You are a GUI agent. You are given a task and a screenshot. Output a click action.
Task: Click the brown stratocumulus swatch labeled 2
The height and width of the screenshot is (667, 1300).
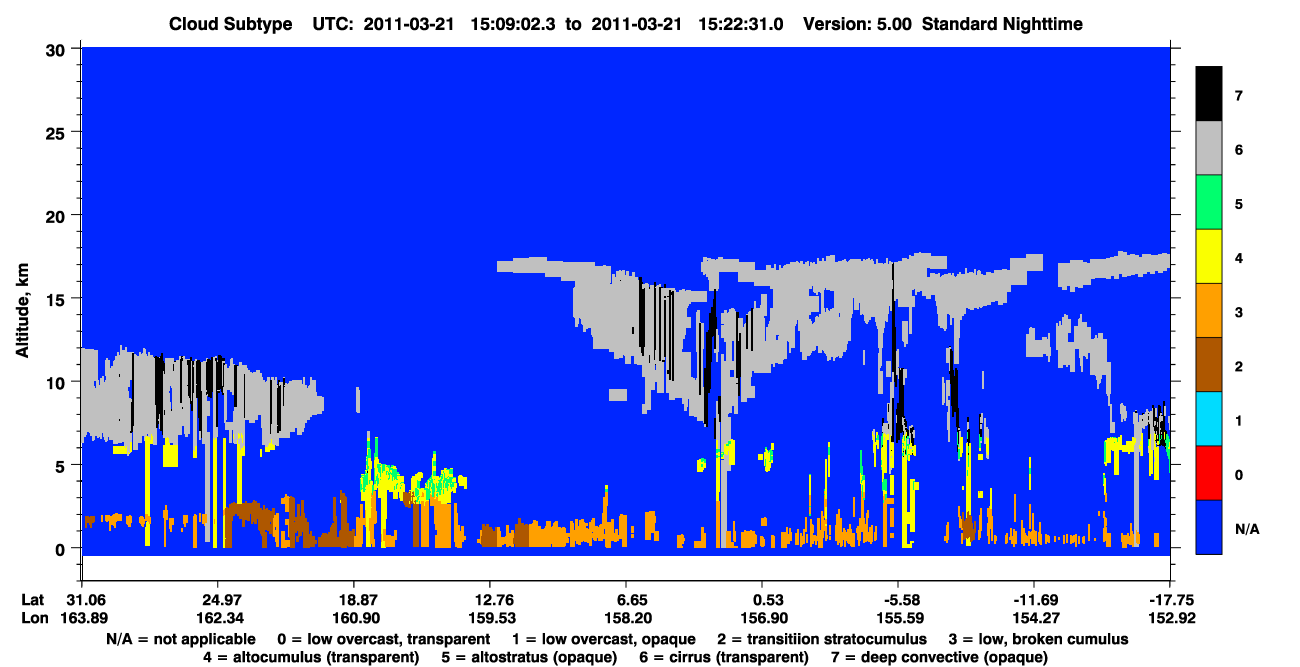point(1209,364)
